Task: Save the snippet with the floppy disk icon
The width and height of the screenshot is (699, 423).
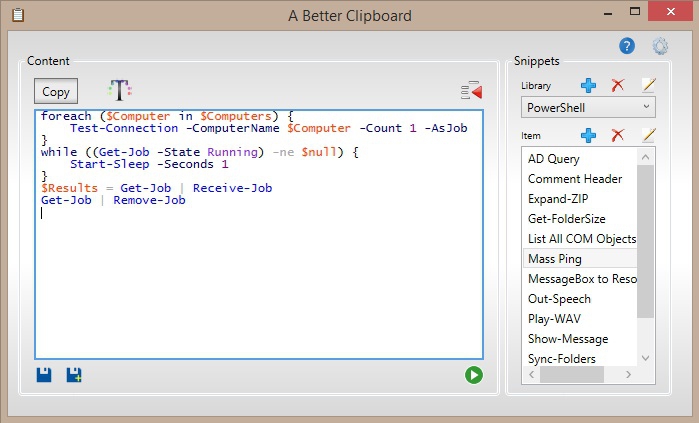Action: [44, 375]
